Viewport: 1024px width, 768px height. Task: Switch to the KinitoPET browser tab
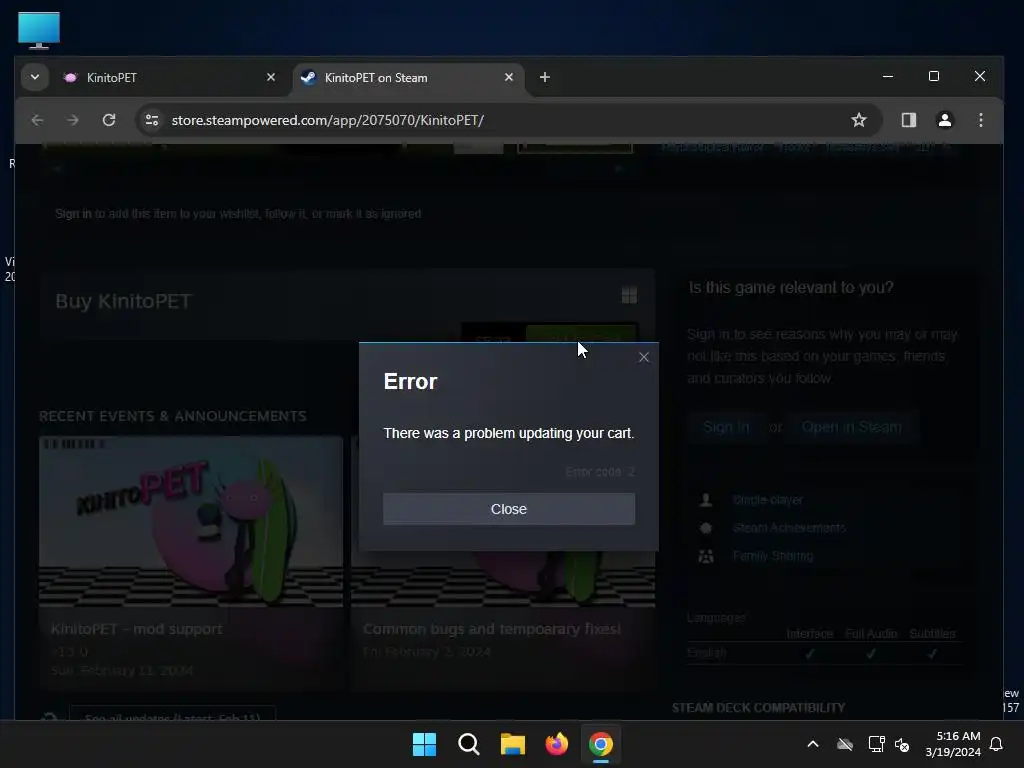click(x=170, y=78)
